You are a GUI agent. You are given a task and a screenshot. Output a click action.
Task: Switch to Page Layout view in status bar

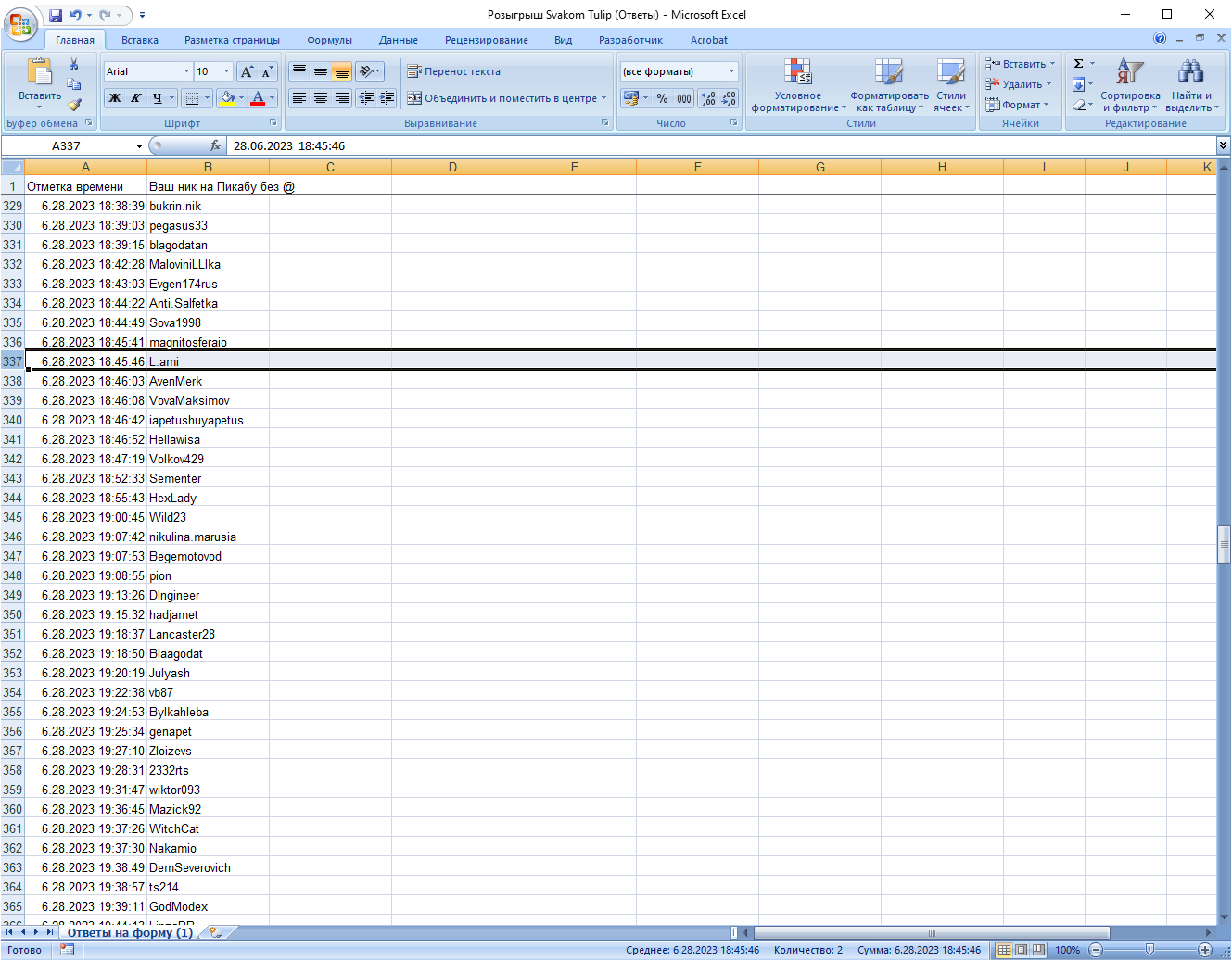[1021, 950]
